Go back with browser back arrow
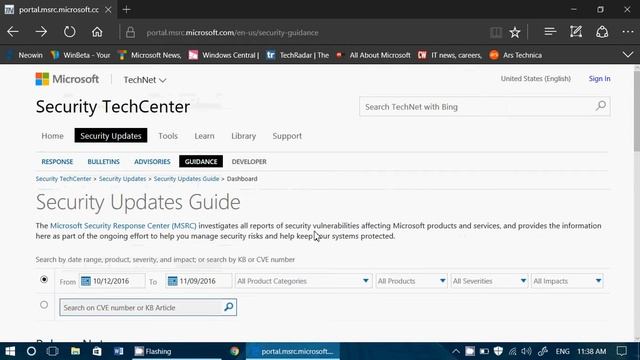640x360 pixels. [x=13, y=32]
